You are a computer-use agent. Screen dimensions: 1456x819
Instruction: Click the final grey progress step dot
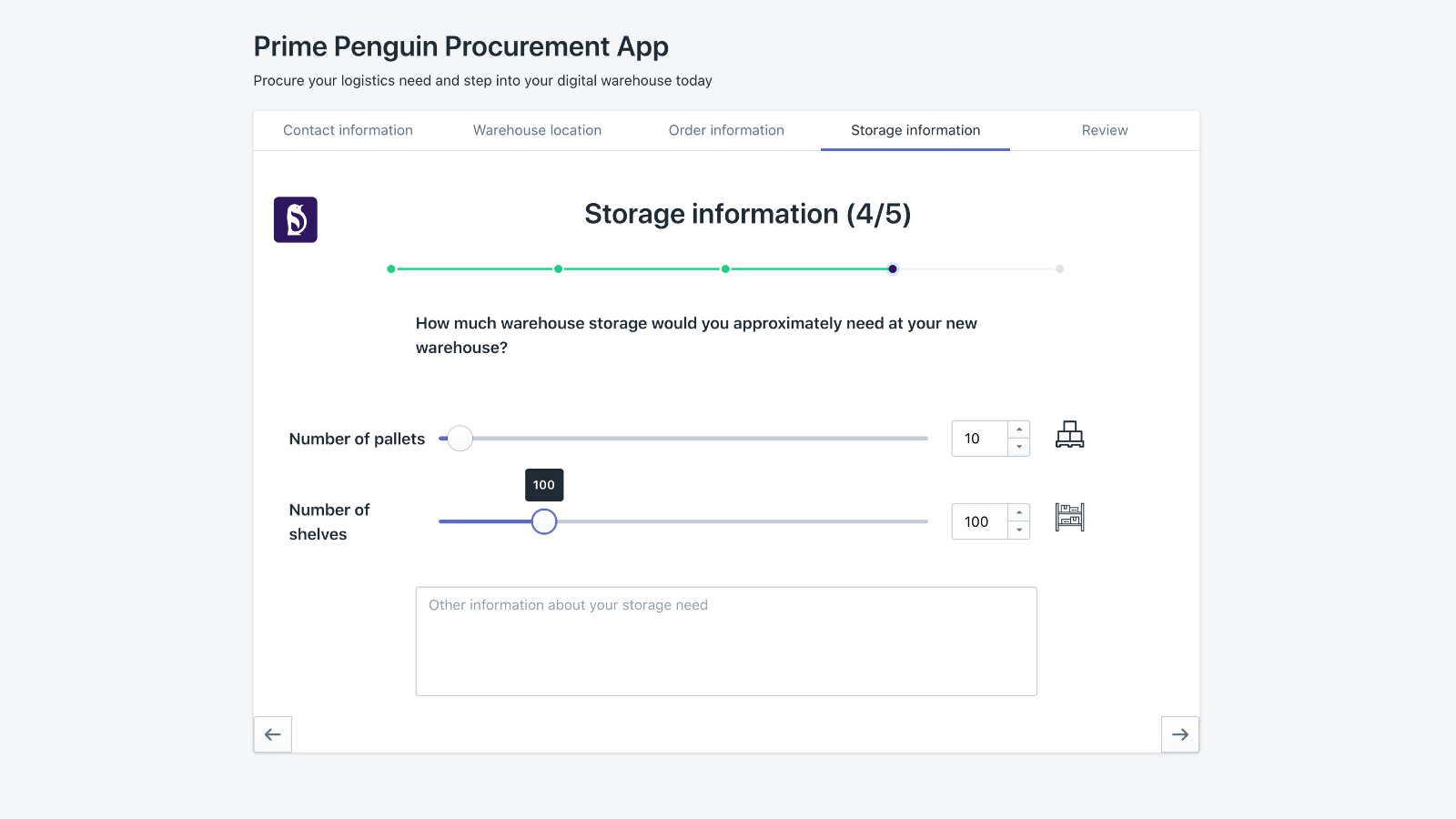click(x=1059, y=268)
